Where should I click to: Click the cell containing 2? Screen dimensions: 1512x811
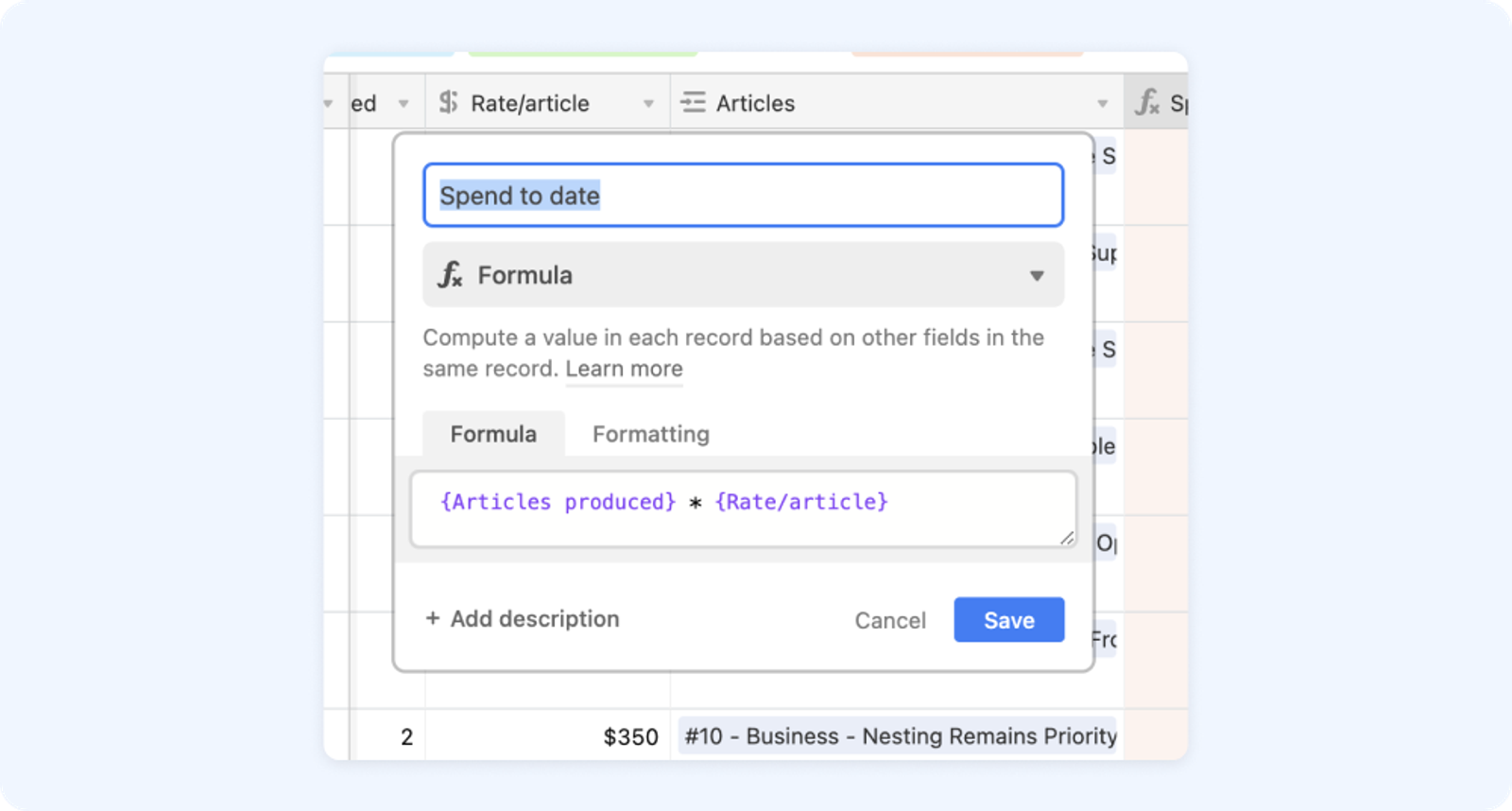click(387, 736)
